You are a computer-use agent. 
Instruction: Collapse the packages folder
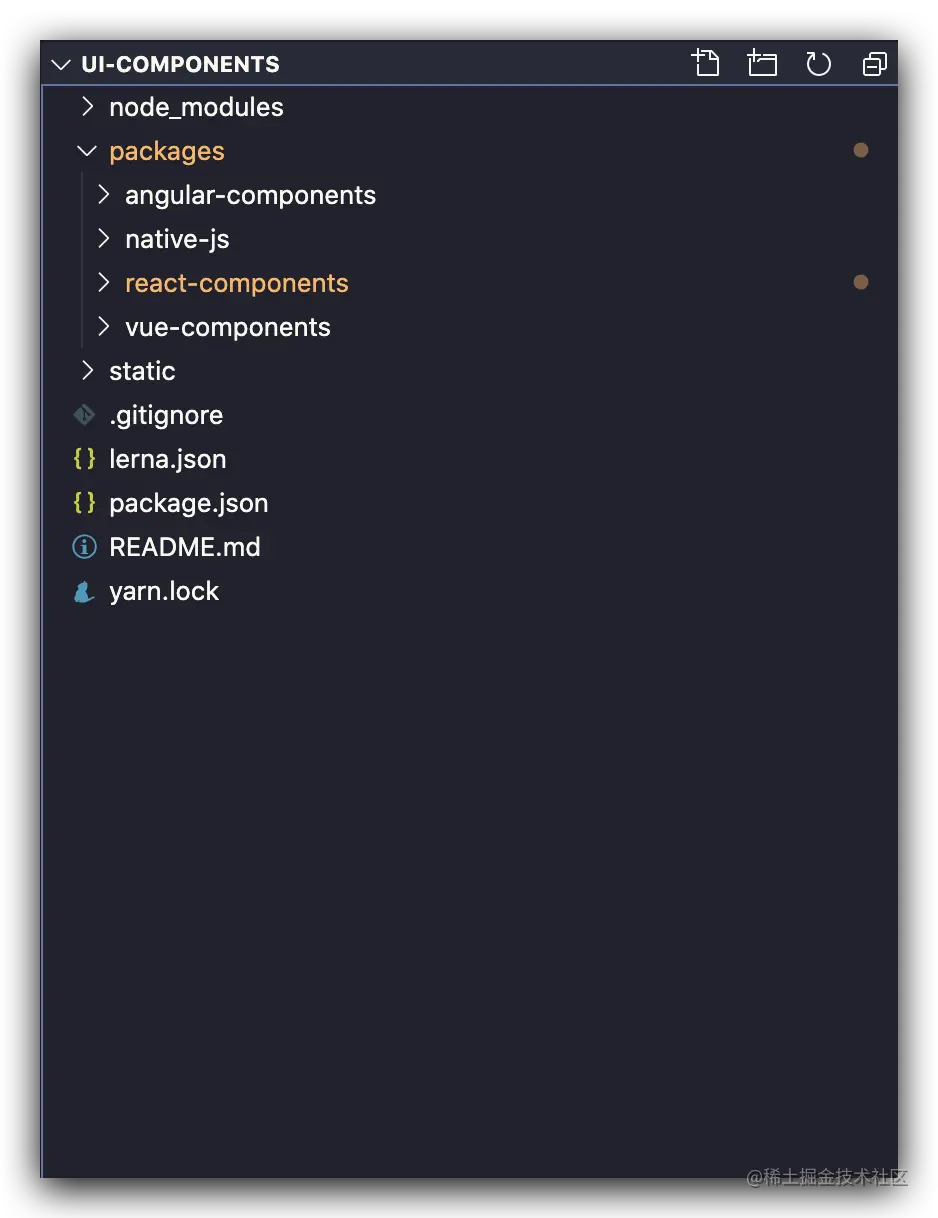tap(87, 151)
